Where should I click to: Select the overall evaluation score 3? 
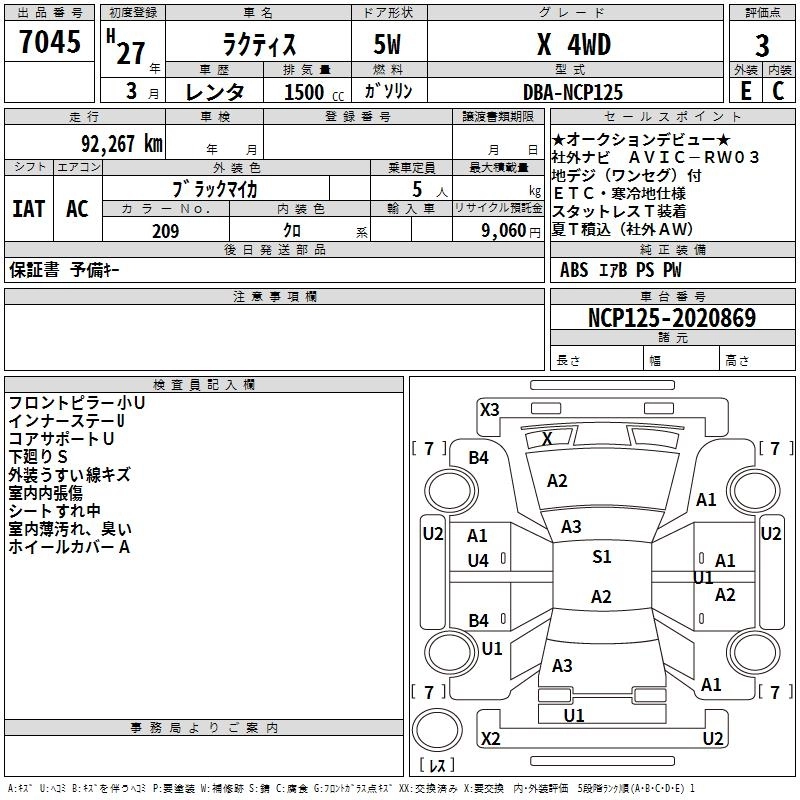762,45
